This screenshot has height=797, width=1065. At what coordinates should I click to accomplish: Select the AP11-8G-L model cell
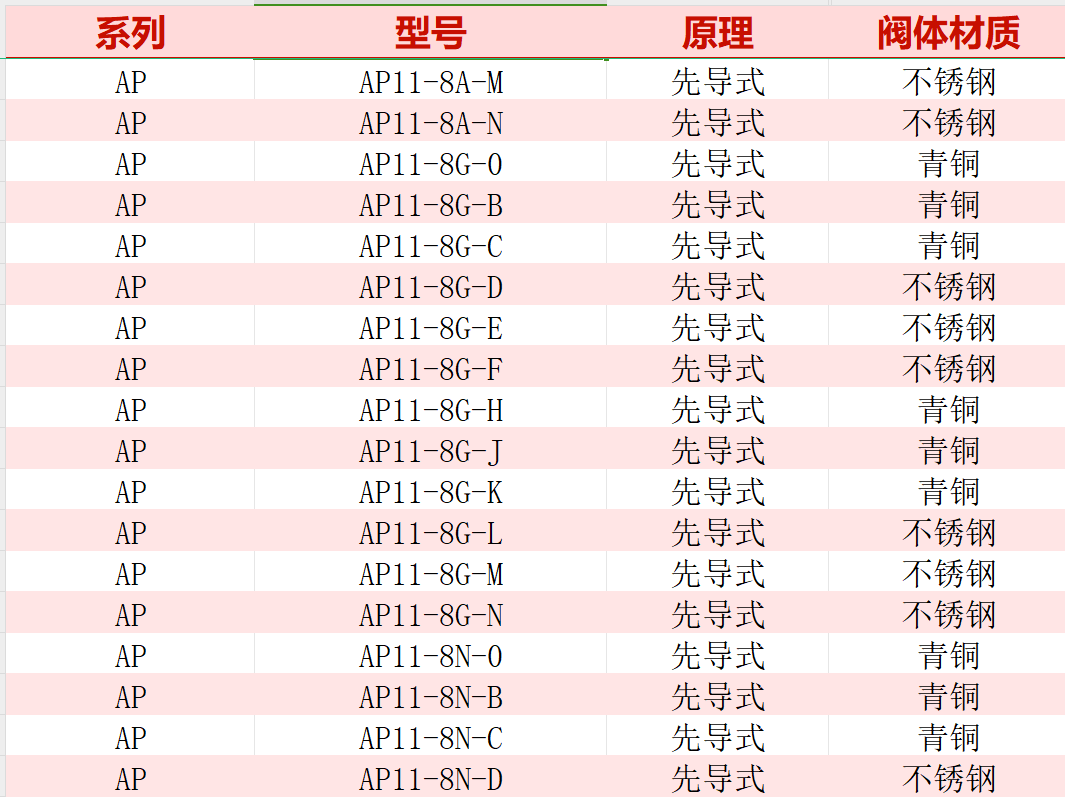click(430, 533)
